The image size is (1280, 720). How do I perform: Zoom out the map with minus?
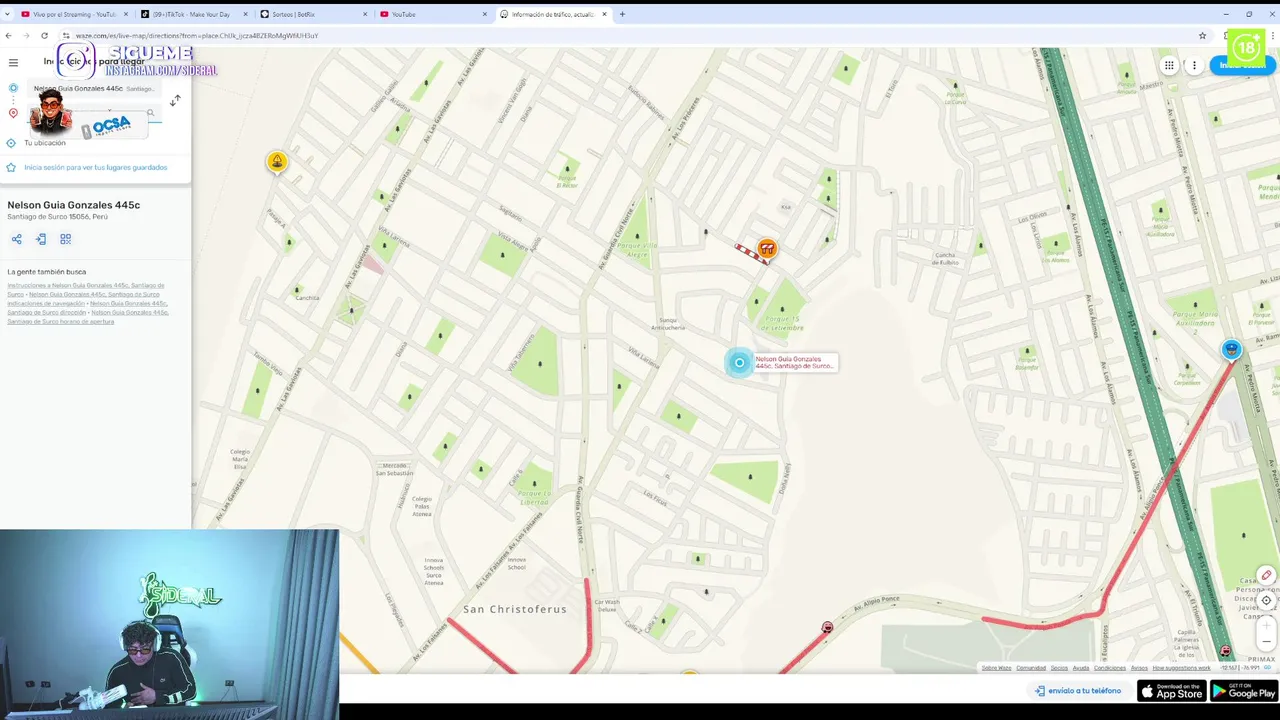(1266, 642)
